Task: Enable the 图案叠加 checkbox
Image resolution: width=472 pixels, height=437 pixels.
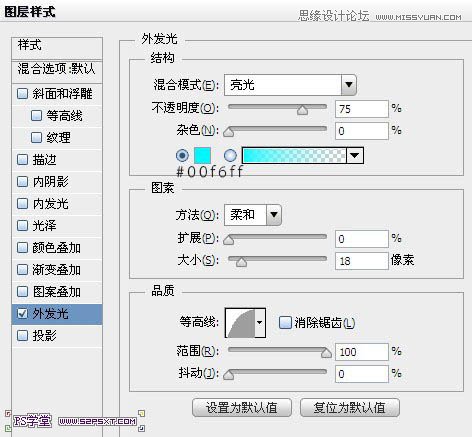Action: pos(22,292)
